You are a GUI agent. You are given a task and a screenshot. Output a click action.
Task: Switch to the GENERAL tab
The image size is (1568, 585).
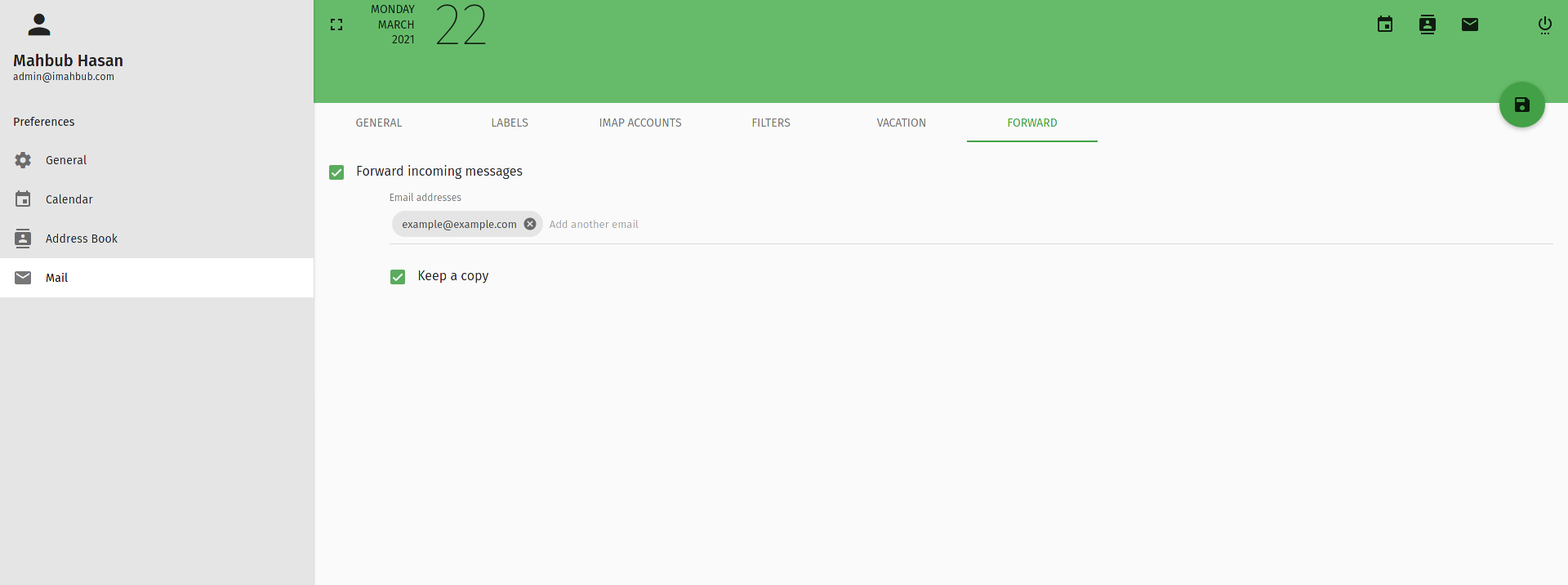click(379, 123)
